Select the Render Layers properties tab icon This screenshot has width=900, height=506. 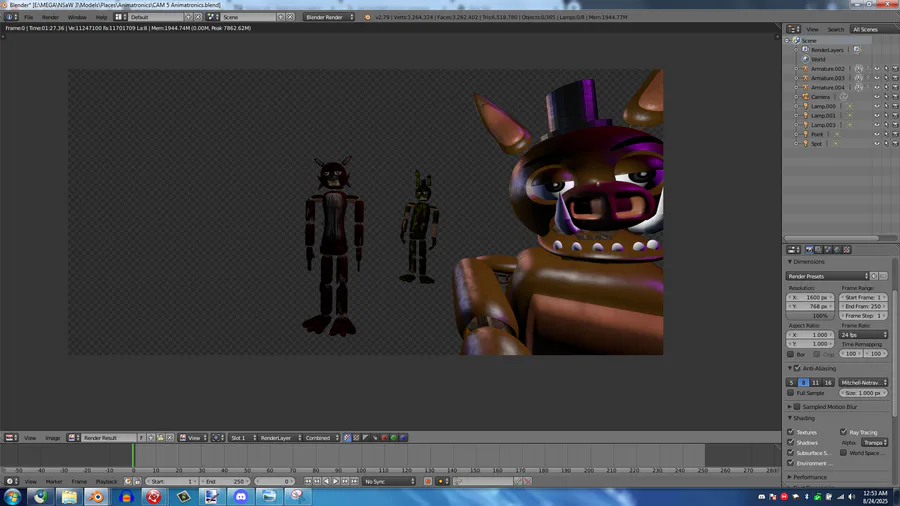point(818,250)
